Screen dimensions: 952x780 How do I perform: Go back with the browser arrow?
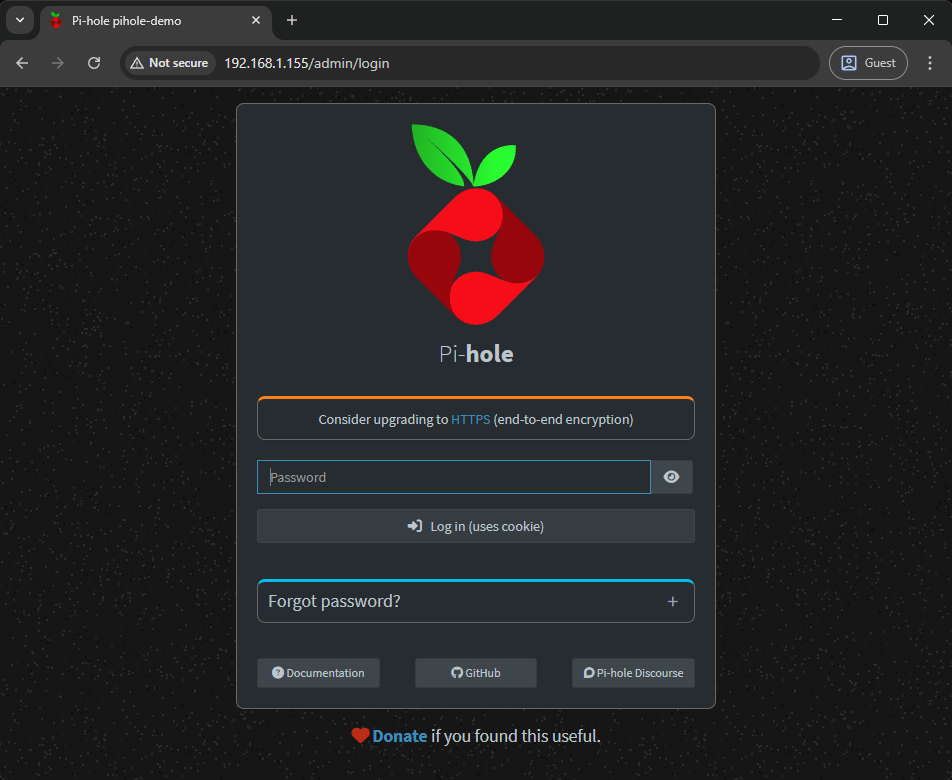click(22, 63)
